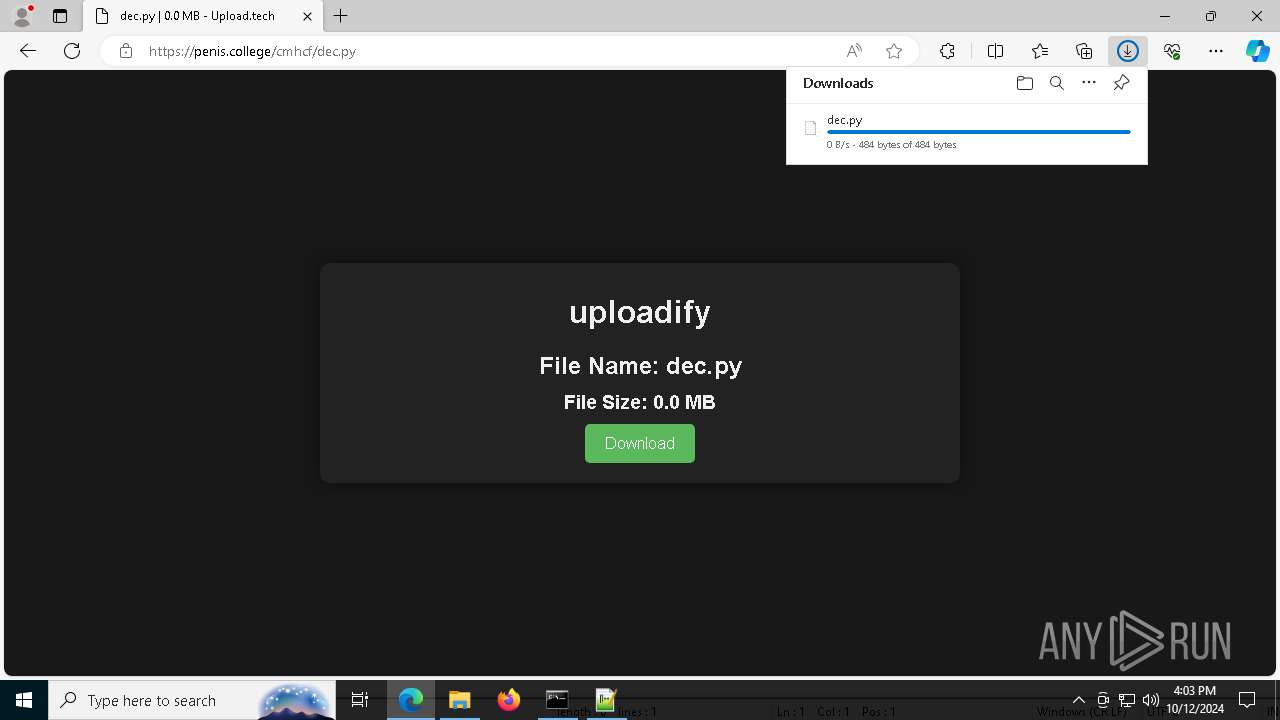
Task: Open Notepad++ from the taskbar
Action: pyautogui.click(x=606, y=700)
